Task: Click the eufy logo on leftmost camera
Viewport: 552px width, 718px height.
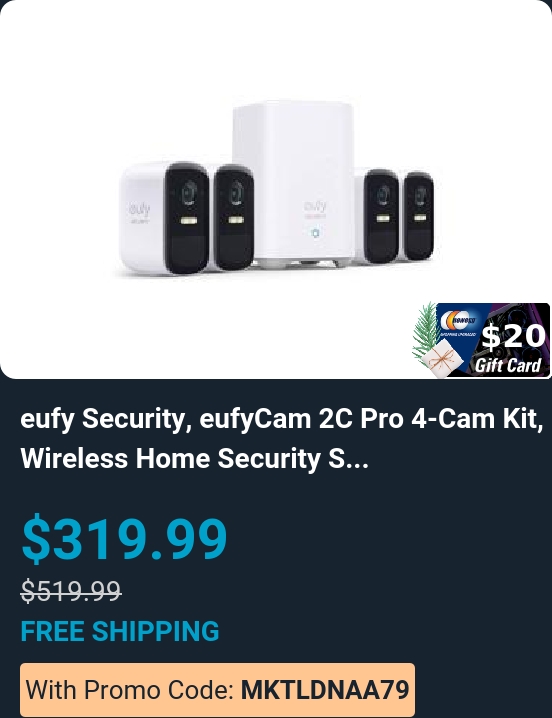Action: pyautogui.click(x=138, y=213)
